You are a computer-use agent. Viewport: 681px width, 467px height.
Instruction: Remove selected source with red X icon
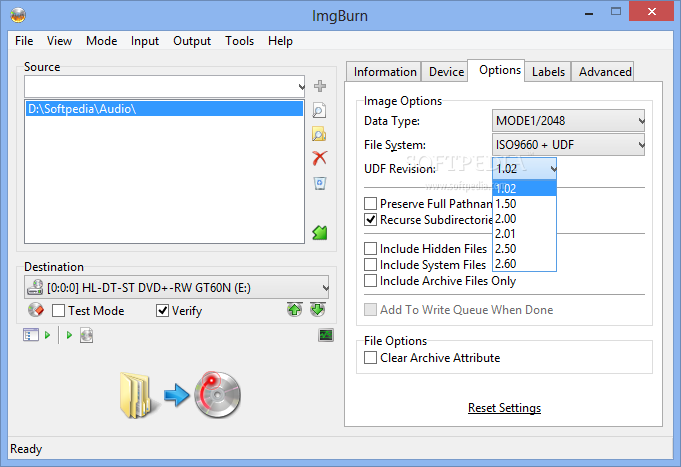(x=320, y=158)
